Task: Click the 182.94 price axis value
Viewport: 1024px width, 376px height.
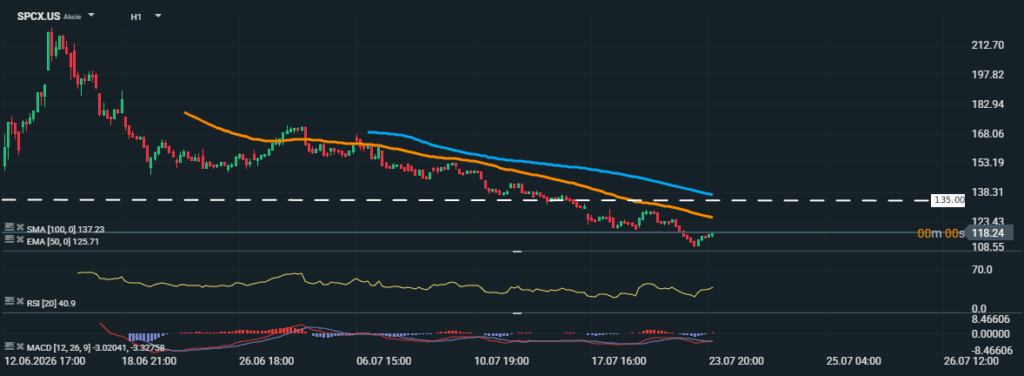Action: pos(987,104)
